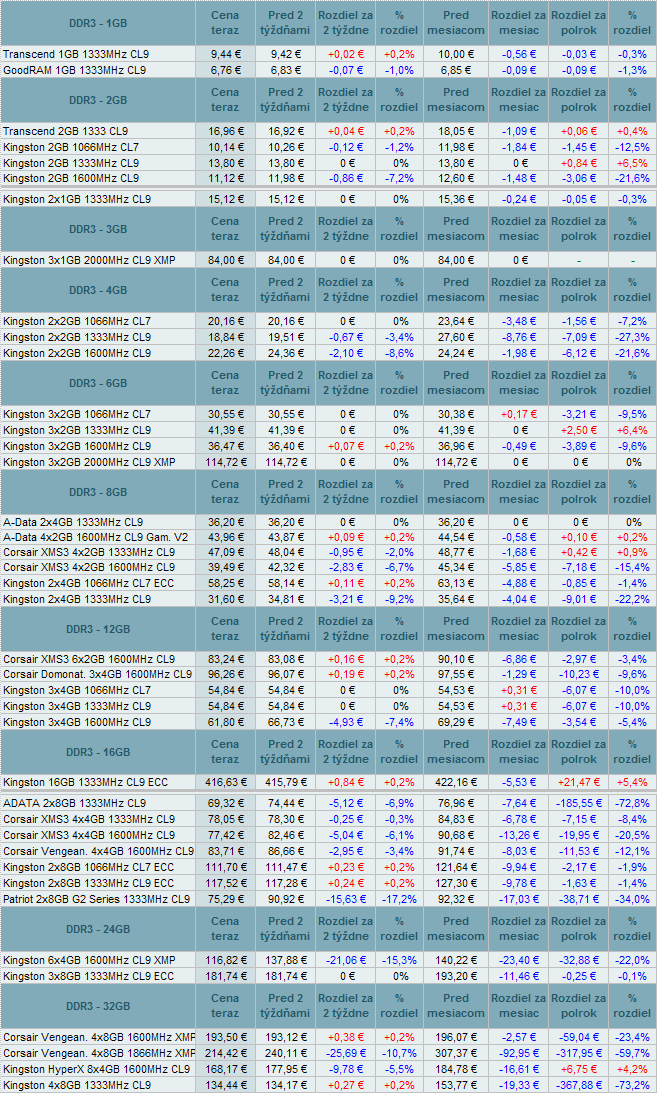This screenshot has width=657, height=1093.
Task: Click the DDR3 - 6GB section header
Action: point(98,383)
